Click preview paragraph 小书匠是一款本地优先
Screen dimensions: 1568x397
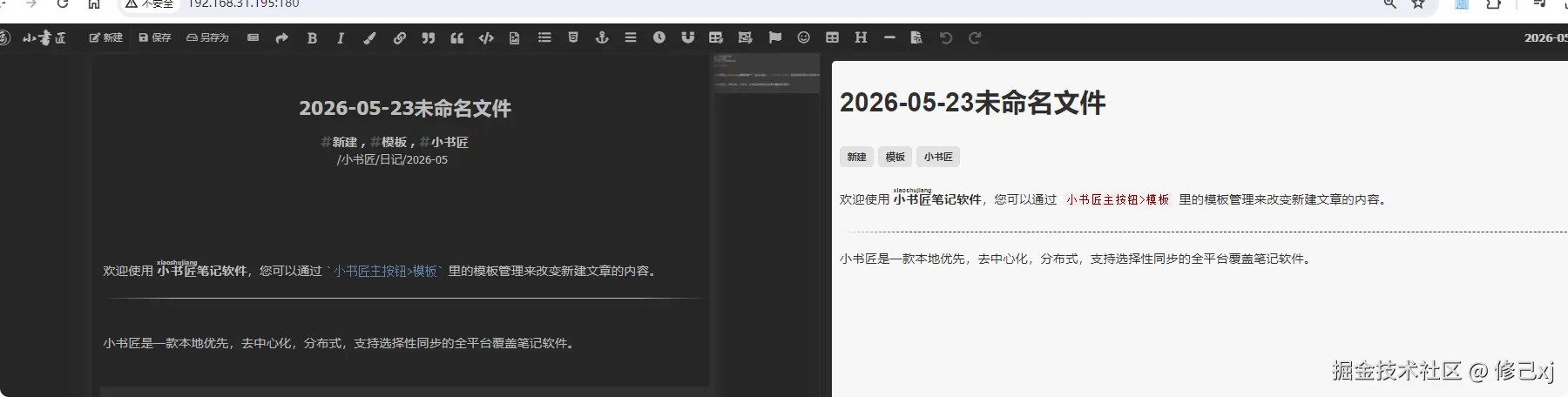(1077, 259)
